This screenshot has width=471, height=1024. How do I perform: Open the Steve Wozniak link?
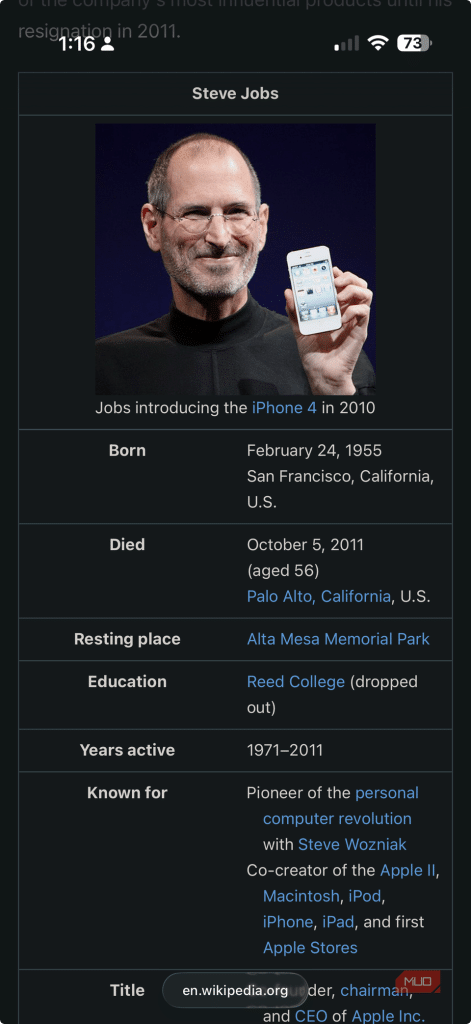pyautogui.click(x=352, y=844)
